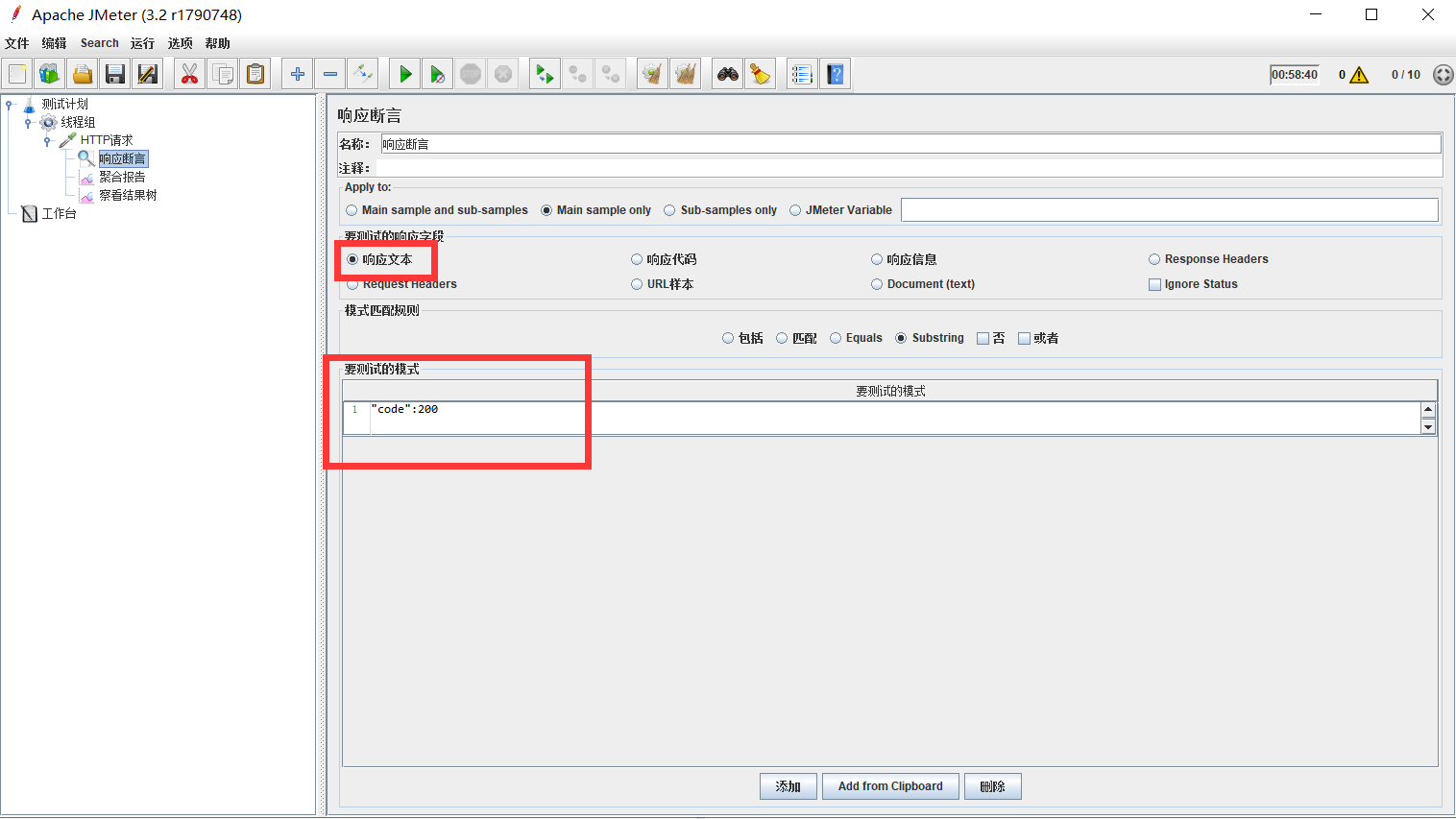Click the Remote start all icon
Screen dimensions: 1456x819
(546, 74)
